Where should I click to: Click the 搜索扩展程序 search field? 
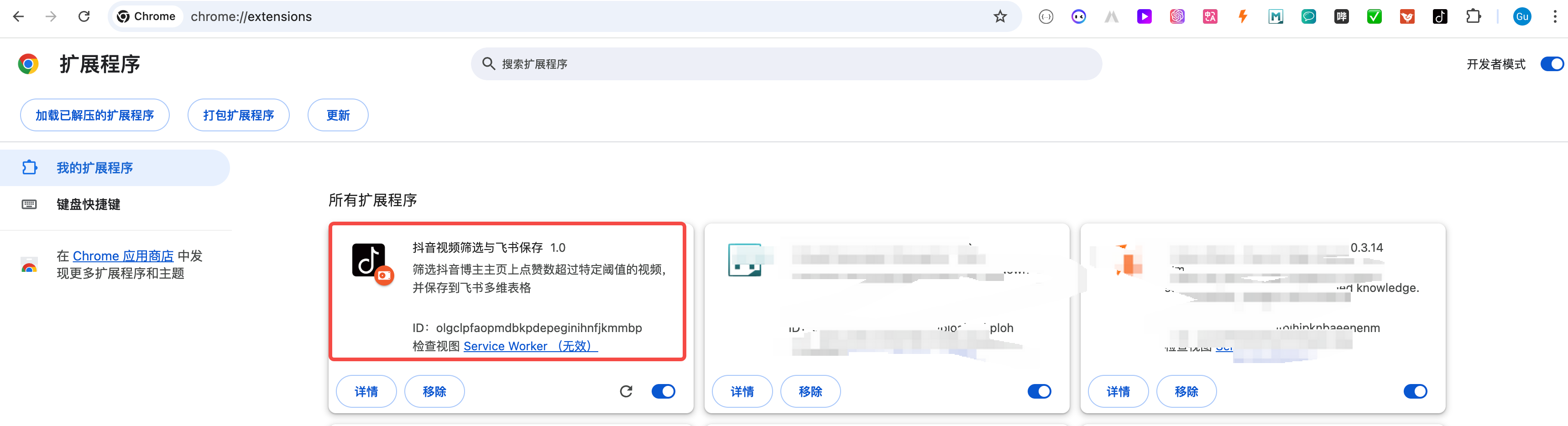coord(786,64)
